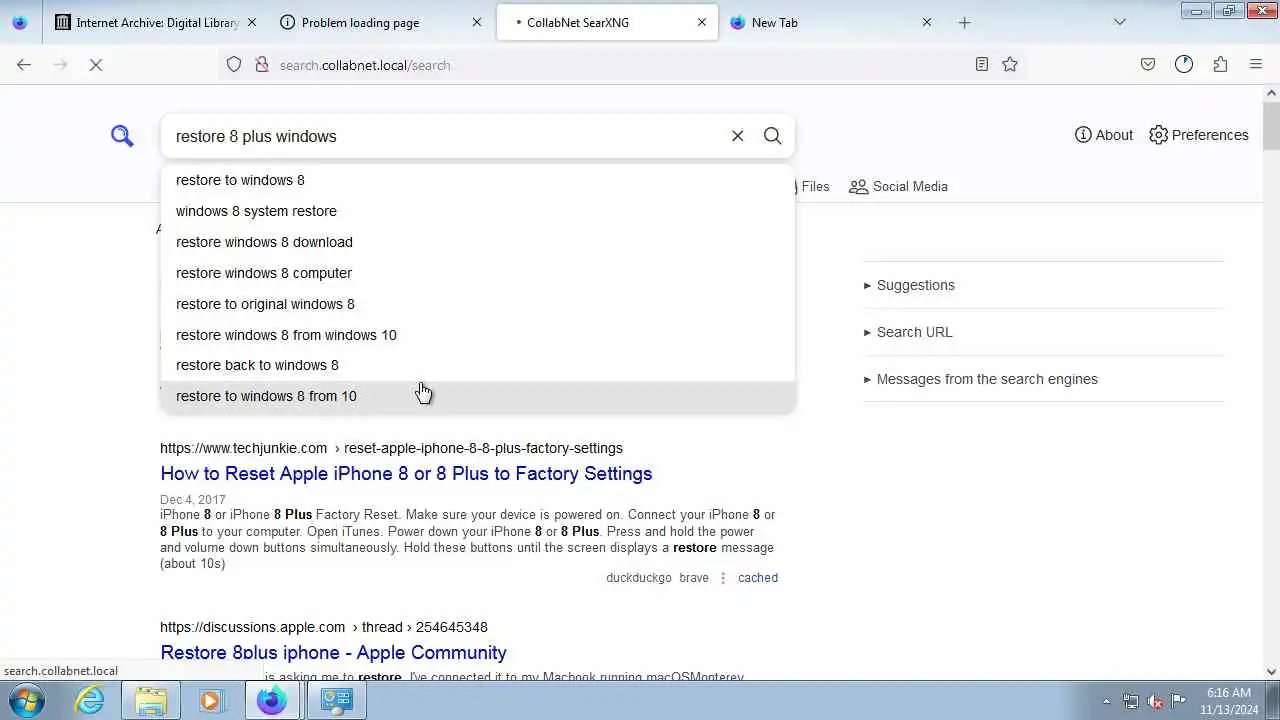Select the Social Media search category
This screenshot has height=720, width=1280.
pos(898,186)
